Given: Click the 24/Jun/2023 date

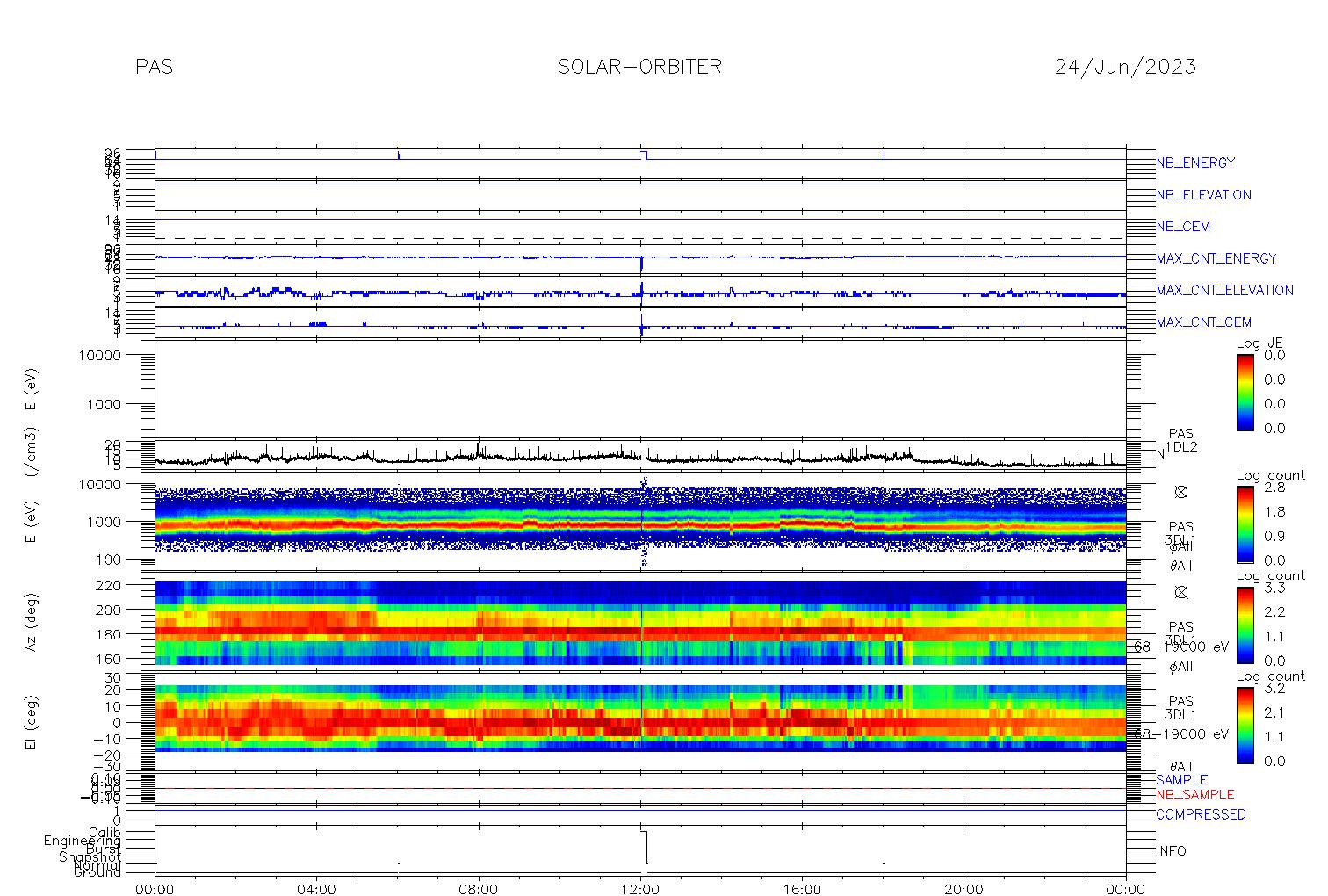Looking at the screenshot, I should pyautogui.click(x=1125, y=67).
